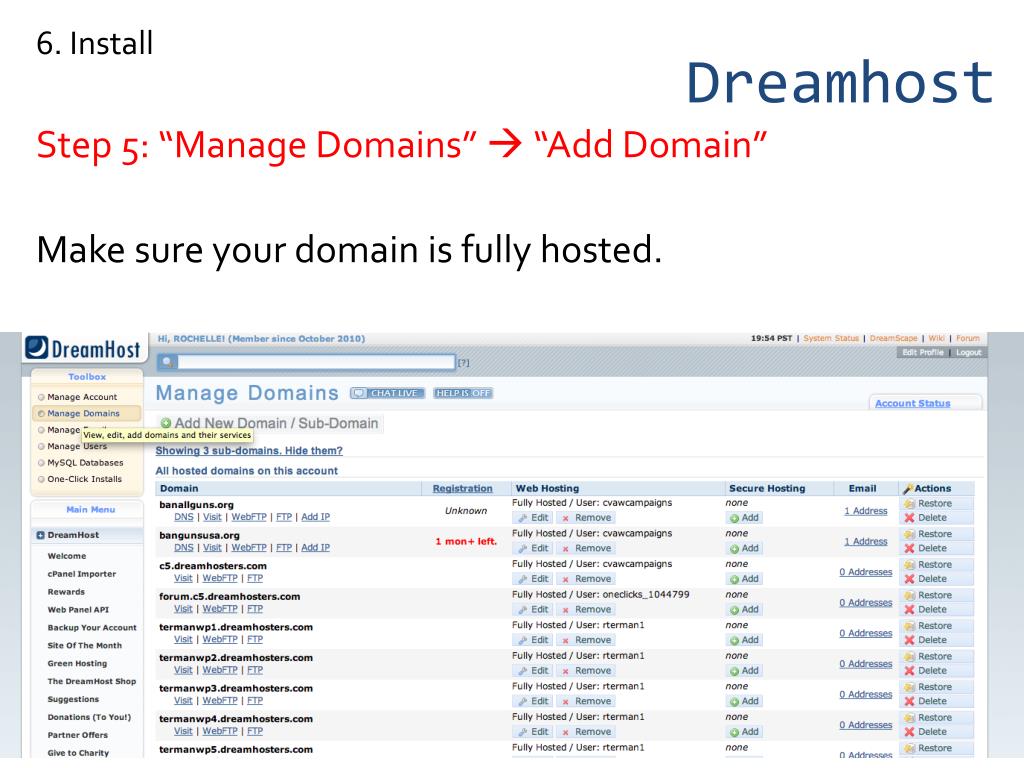
Task: Open cPanel Importer menu item
Action: click(82, 574)
